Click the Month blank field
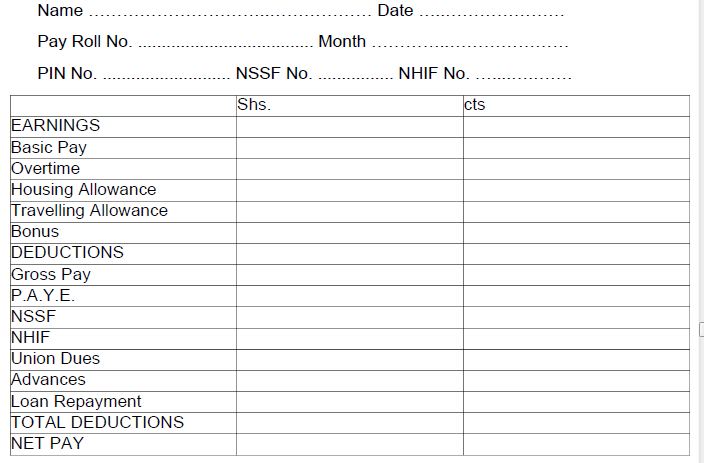Screen dimensions: 704x463 click(x=469, y=44)
